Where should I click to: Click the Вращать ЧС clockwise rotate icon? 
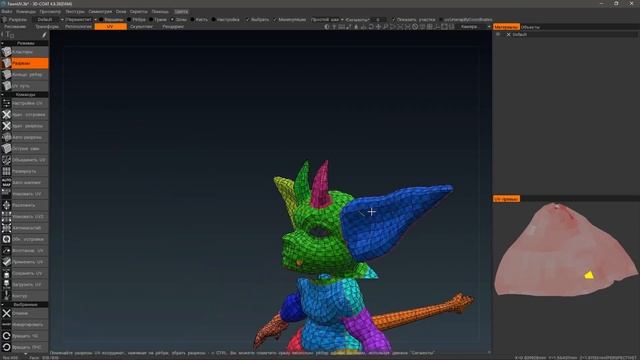[x=6, y=336]
